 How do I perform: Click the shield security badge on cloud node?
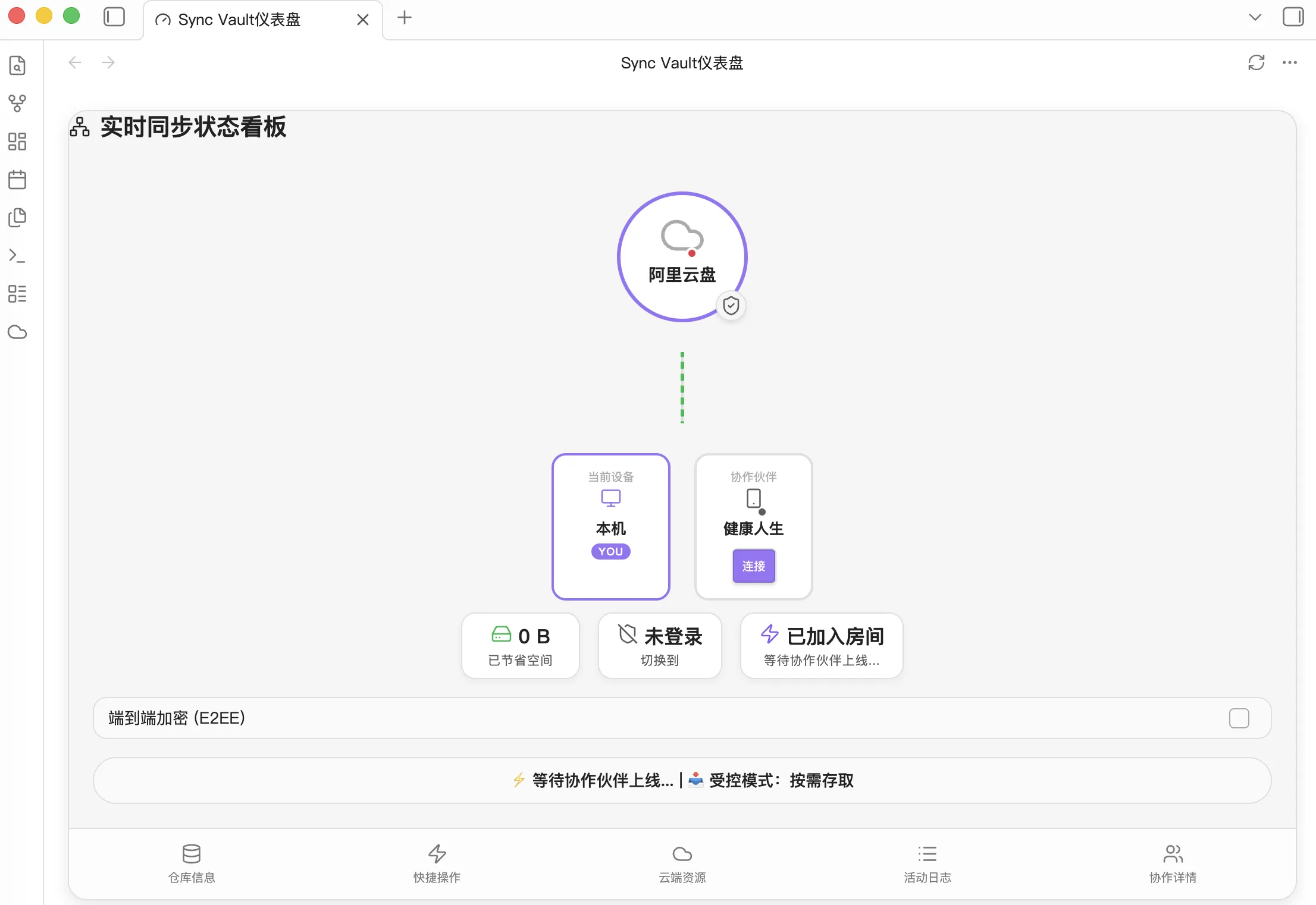coord(731,306)
